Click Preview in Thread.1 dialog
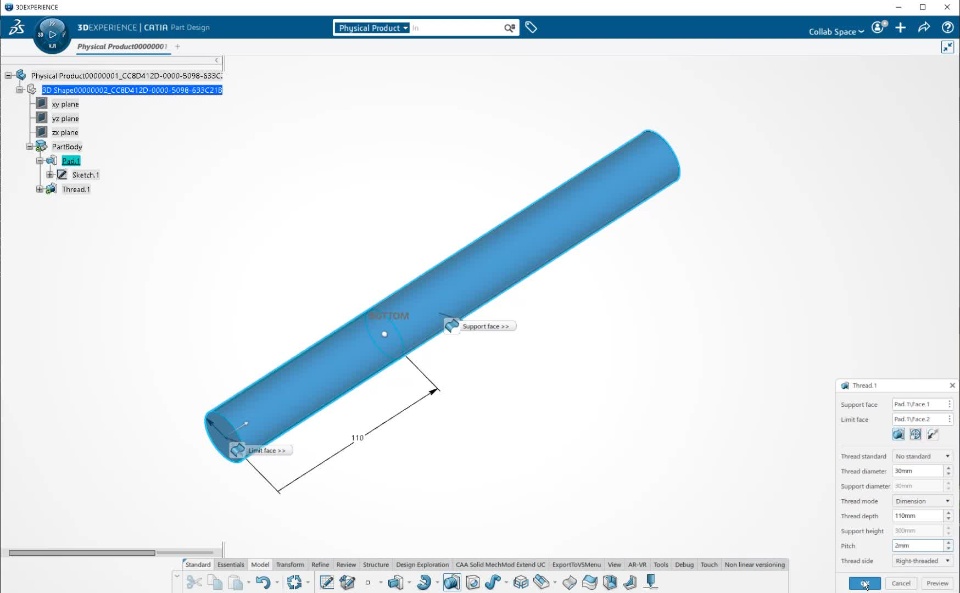This screenshot has width=960, height=593. point(937,583)
